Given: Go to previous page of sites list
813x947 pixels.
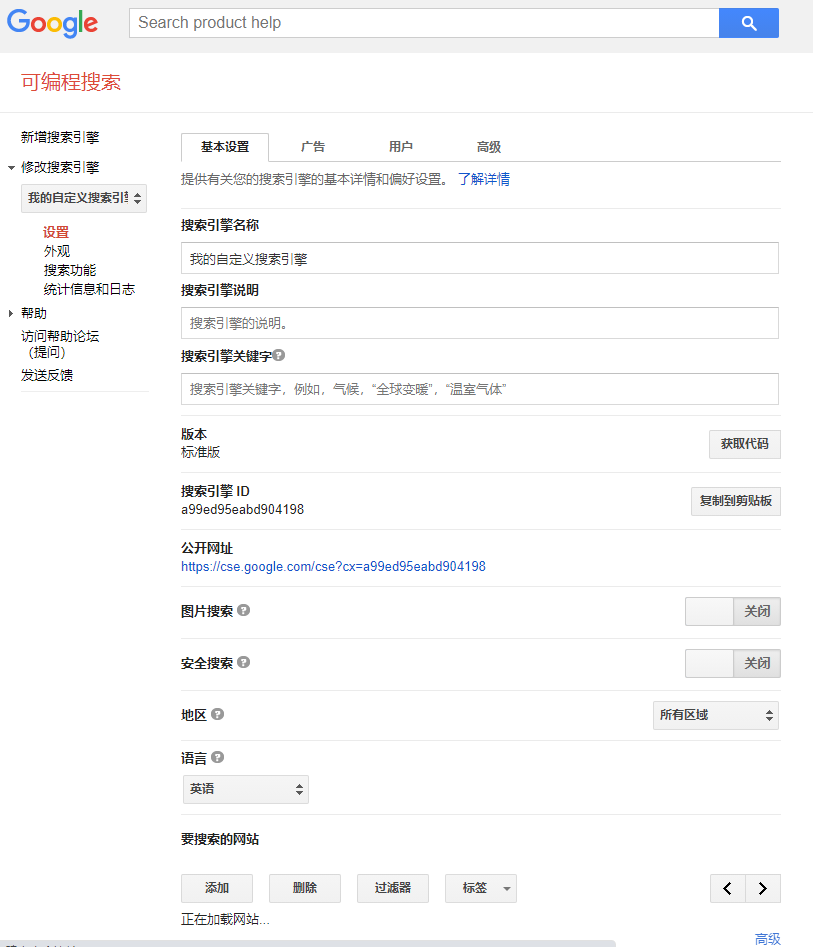Looking at the screenshot, I should (728, 888).
